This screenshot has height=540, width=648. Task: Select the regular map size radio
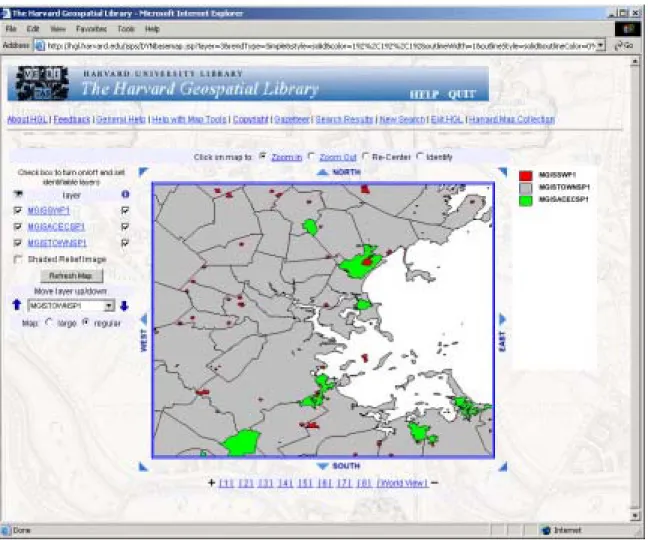point(86,322)
